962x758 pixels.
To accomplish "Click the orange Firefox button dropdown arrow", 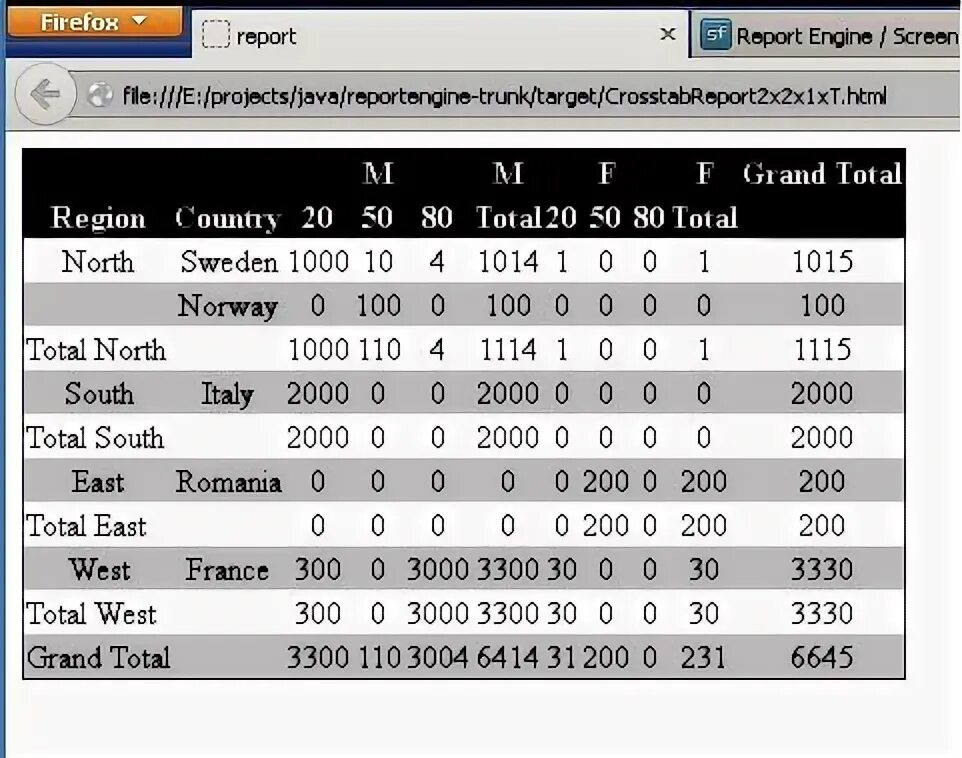I will coord(139,19).
